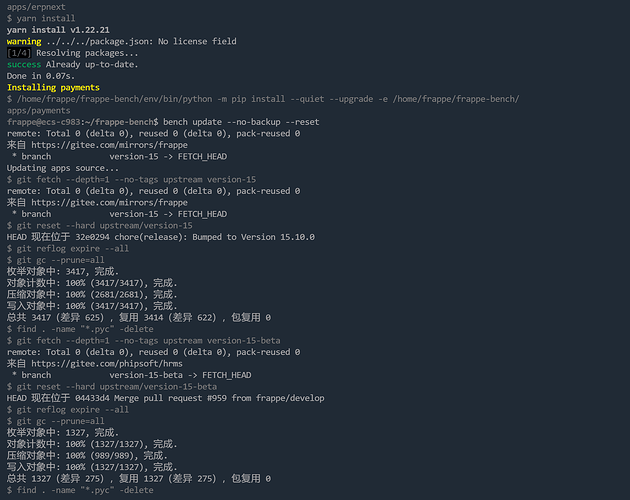Click the 'Updating apps source...' line
The height and width of the screenshot is (500, 630).
click(63, 168)
